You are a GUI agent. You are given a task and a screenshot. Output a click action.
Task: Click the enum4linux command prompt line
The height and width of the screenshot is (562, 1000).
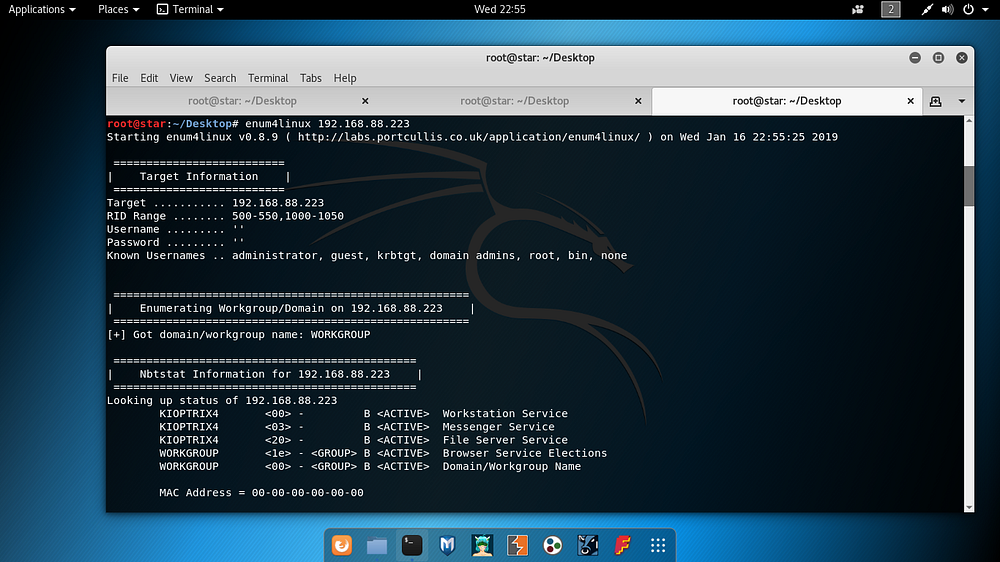[258, 124]
